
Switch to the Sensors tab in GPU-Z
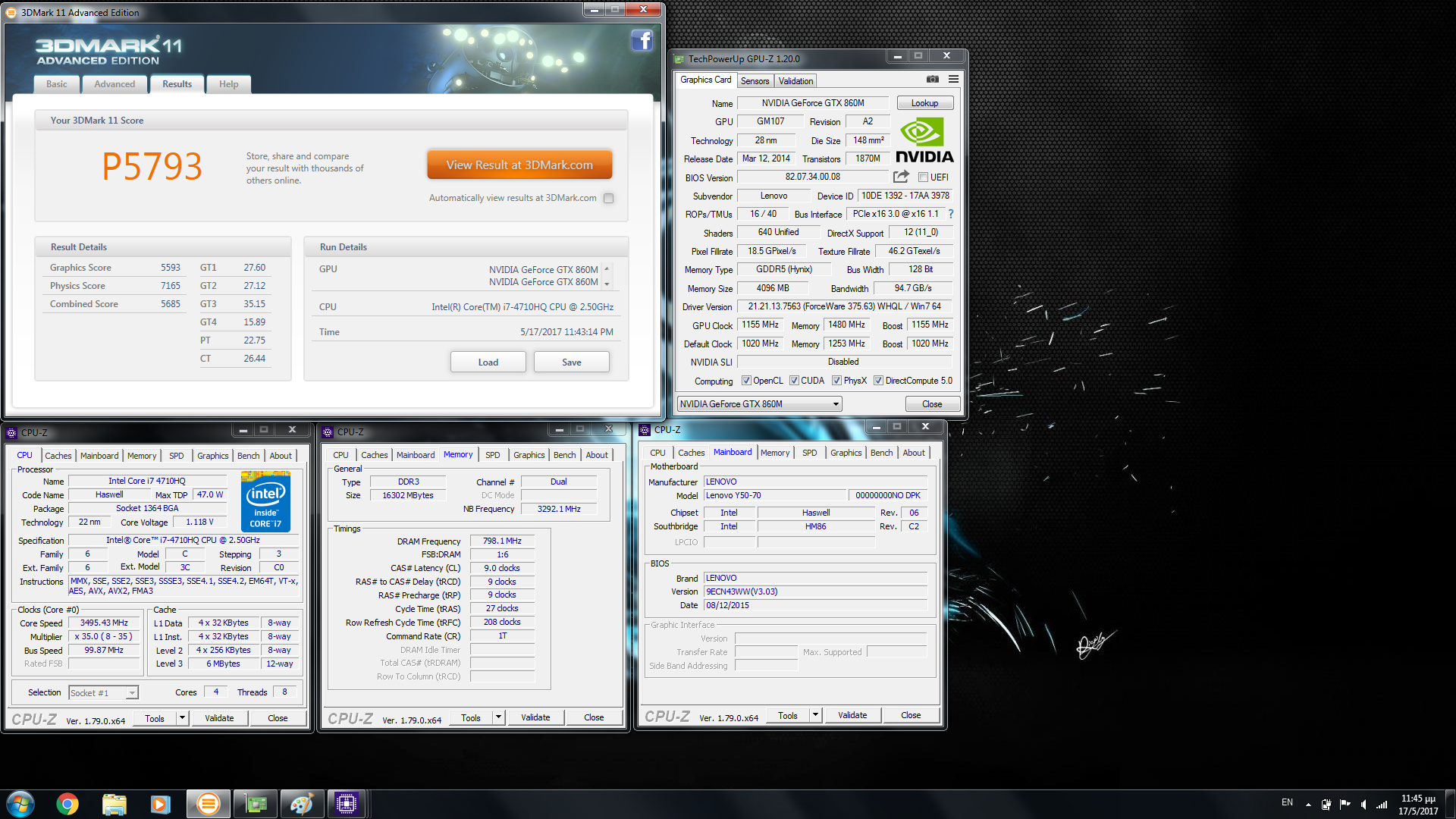coord(755,81)
